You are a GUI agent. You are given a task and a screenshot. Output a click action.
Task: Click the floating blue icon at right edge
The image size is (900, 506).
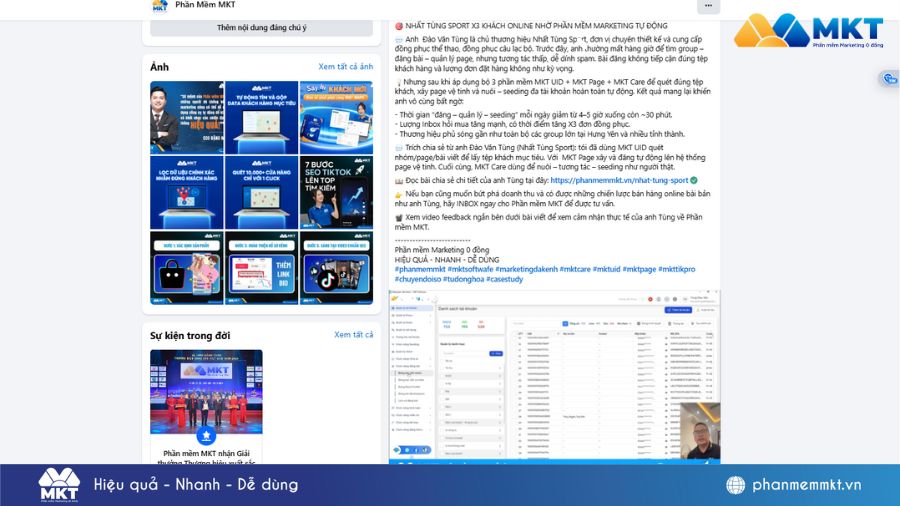click(x=889, y=79)
